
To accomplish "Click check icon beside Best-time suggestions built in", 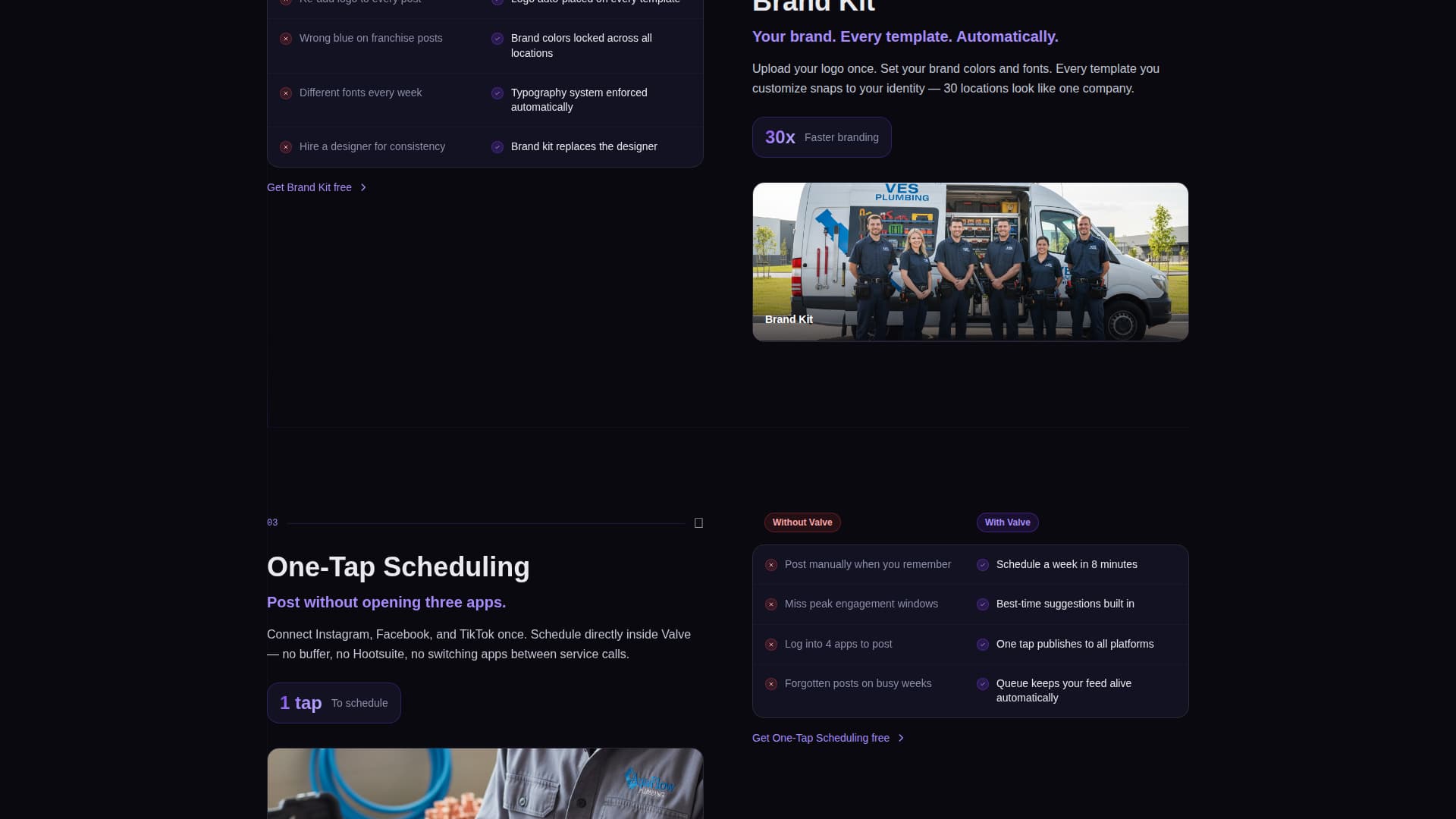I will pos(983,604).
